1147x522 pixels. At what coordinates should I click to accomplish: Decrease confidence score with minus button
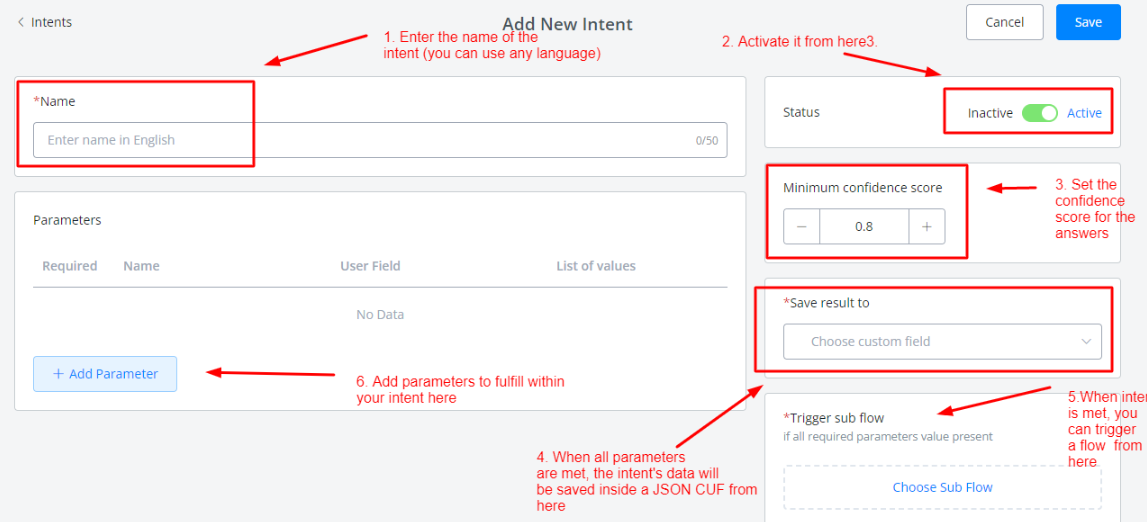(801, 227)
